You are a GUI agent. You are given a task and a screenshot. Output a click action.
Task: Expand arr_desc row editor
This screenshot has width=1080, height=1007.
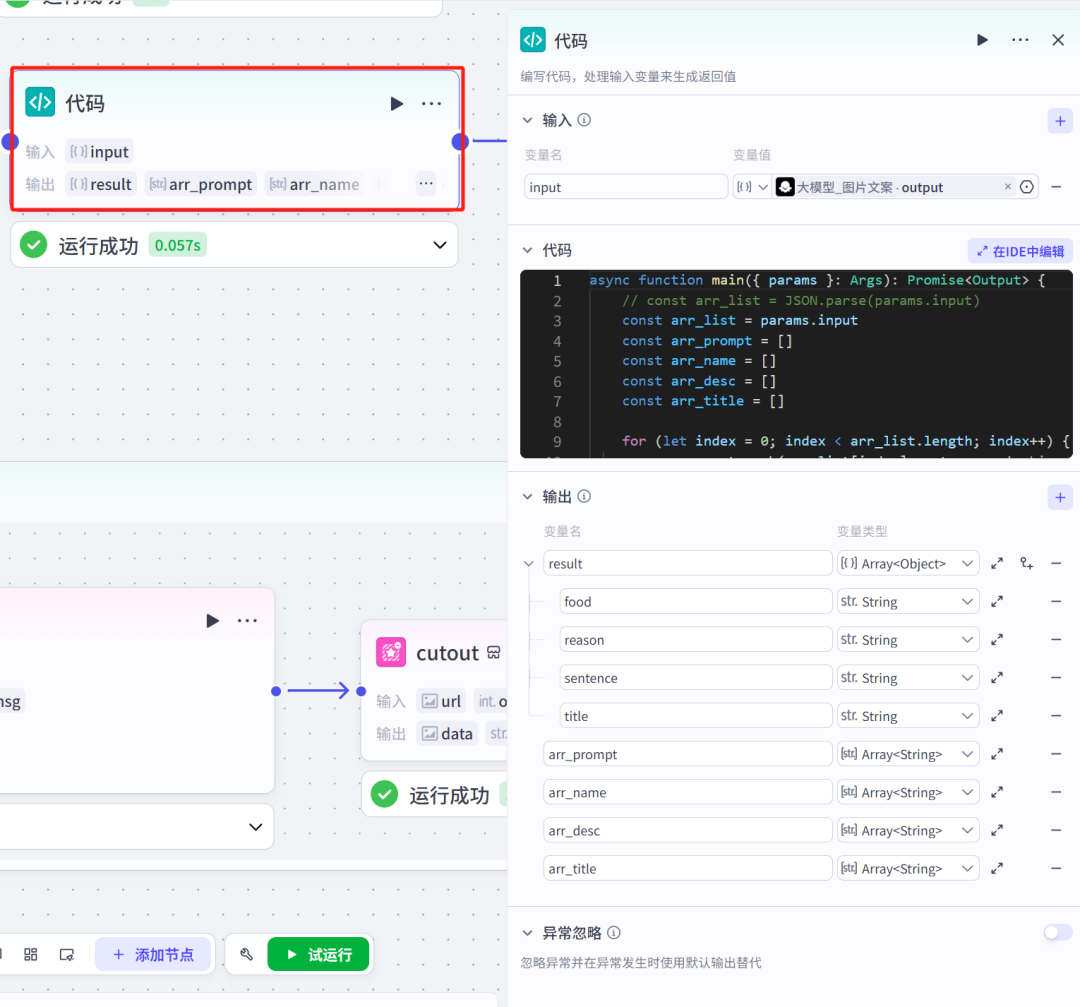click(997, 831)
